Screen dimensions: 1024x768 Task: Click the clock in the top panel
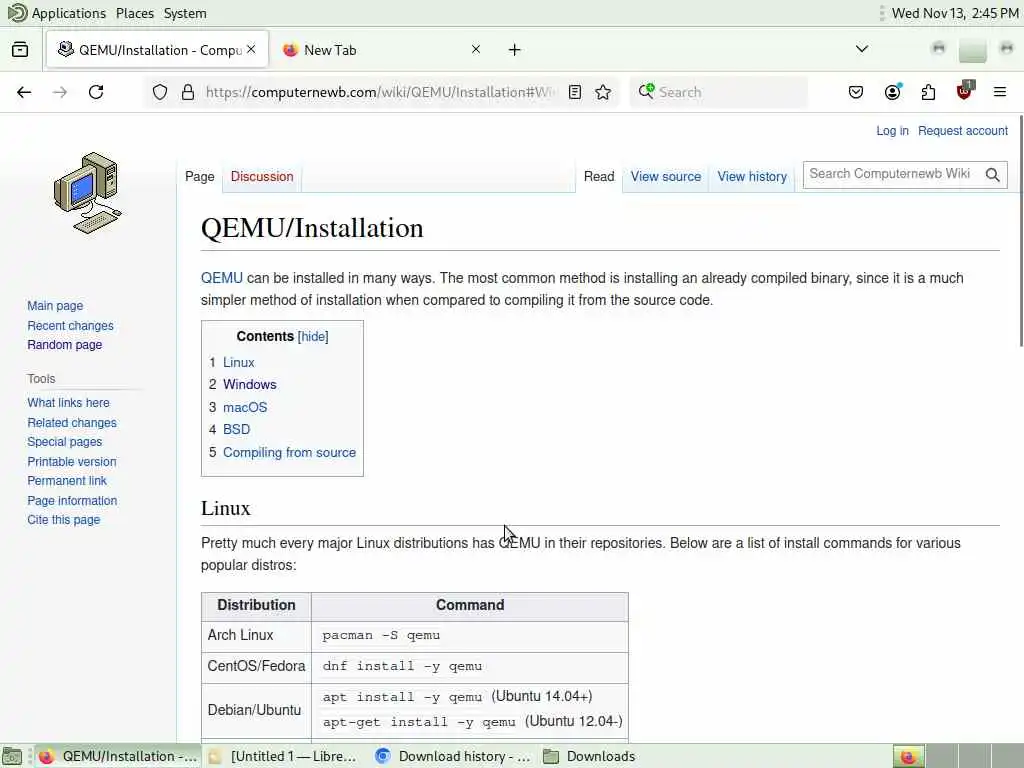coord(955,13)
